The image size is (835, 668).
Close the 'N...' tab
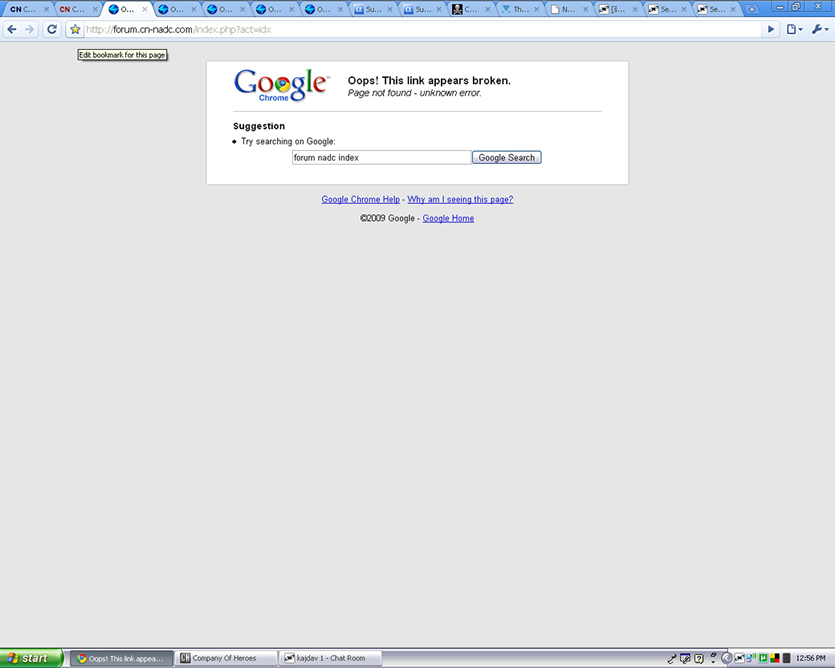(585, 9)
